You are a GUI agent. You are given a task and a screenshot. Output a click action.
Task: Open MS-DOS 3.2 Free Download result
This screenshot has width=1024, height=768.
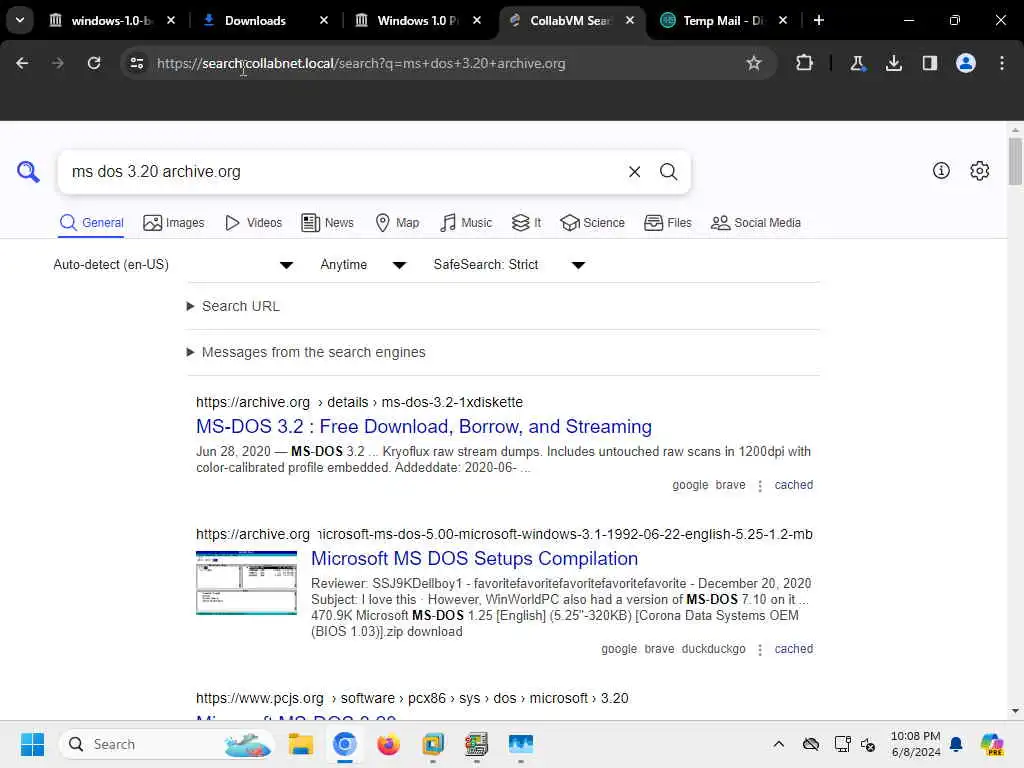tap(424, 426)
